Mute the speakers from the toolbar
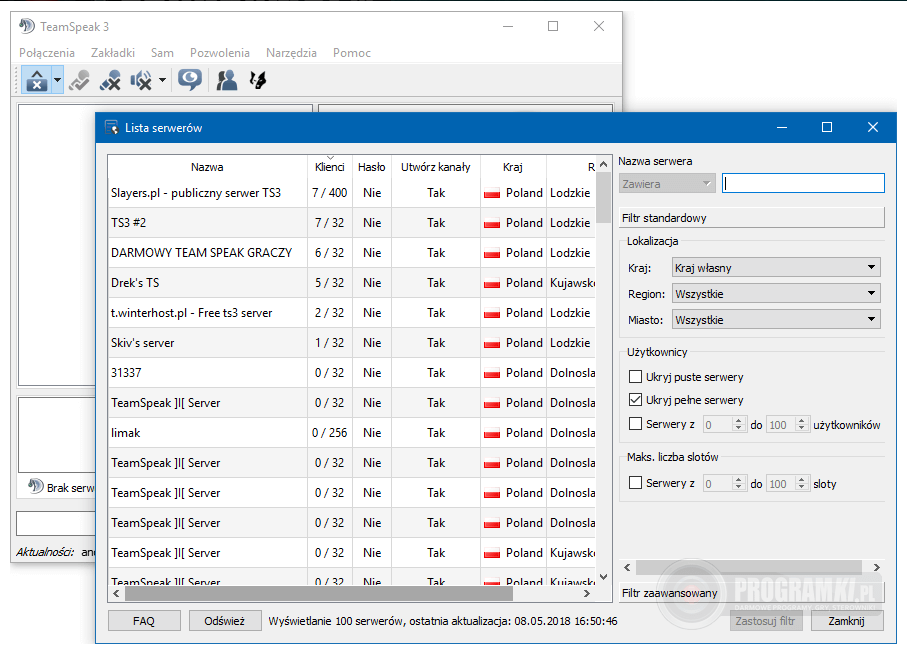Screen dimensions: 907x653 pos(141,80)
